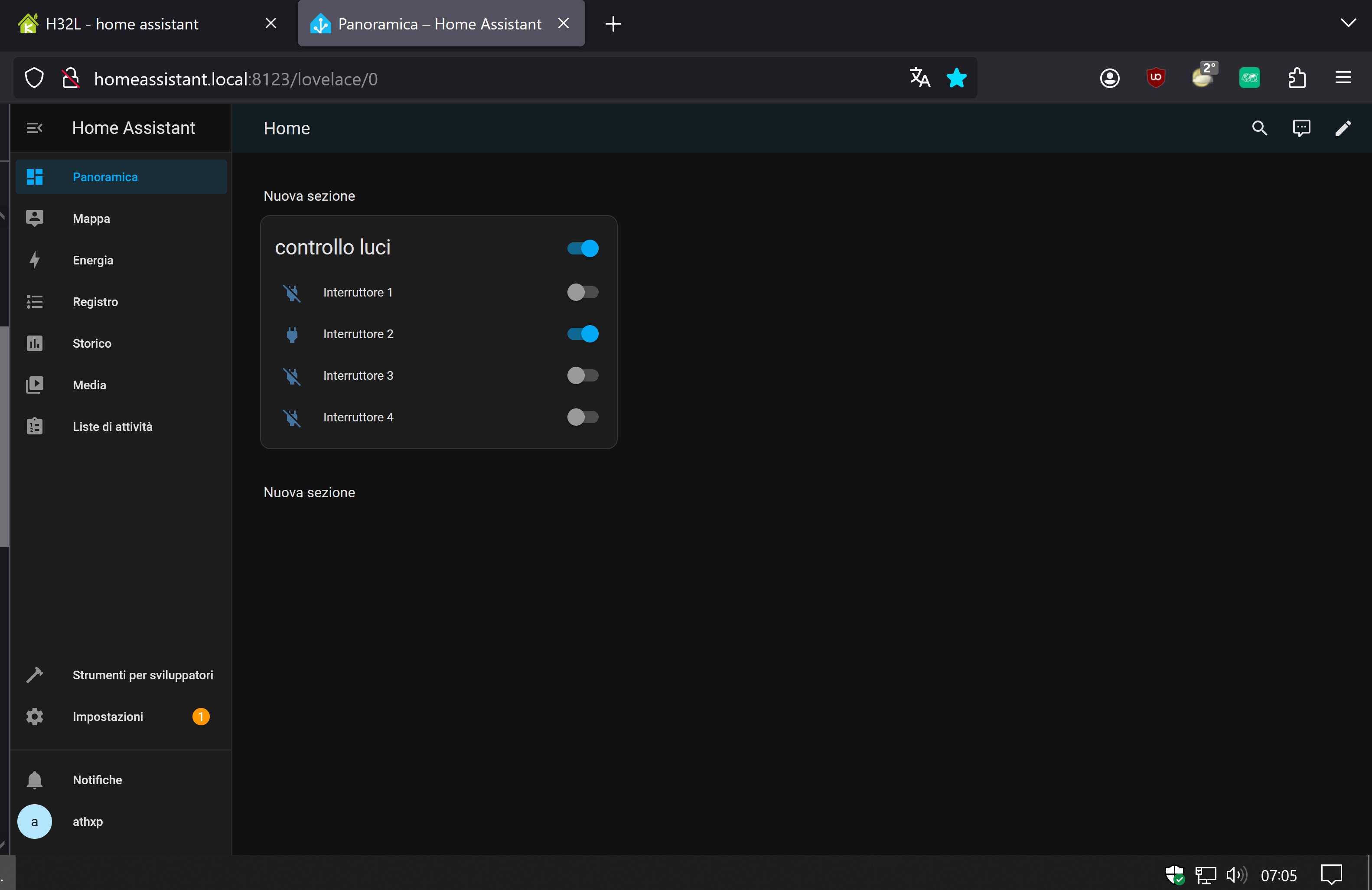The width and height of the screenshot is (1372, 890).
Task: Toggle the controllo luci master switch
Action: 582,248
